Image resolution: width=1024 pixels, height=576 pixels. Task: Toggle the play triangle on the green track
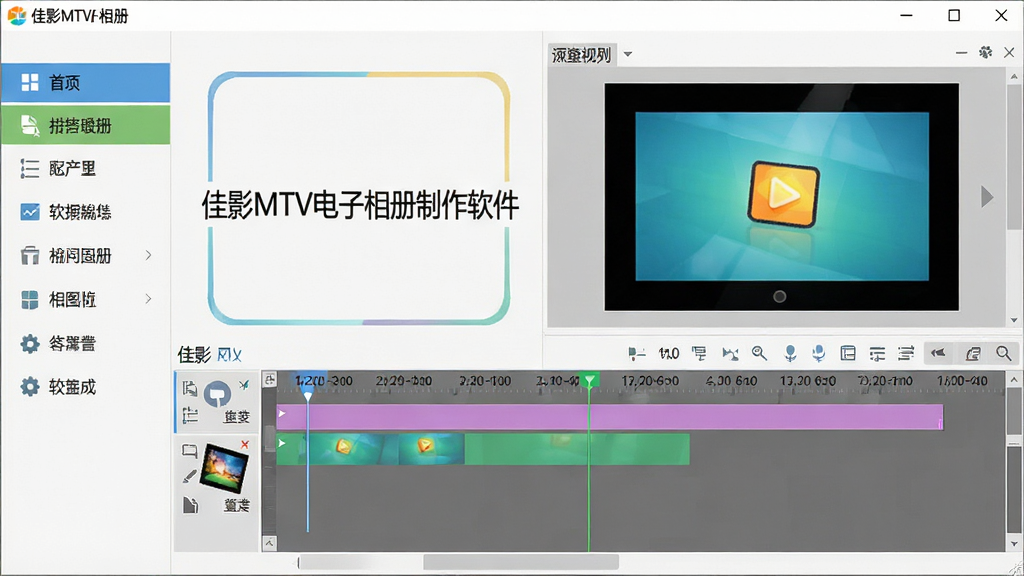[282, 443]
